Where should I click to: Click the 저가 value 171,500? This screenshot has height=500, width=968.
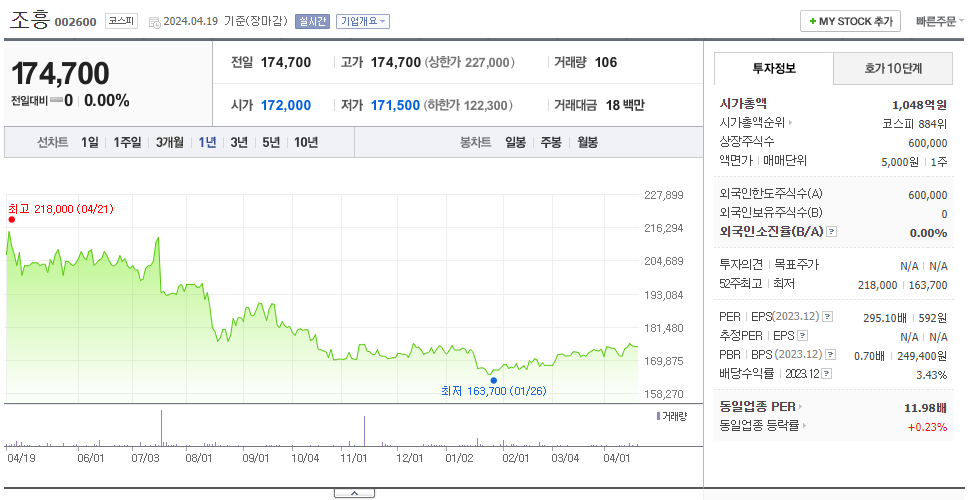tap(395, 106)
